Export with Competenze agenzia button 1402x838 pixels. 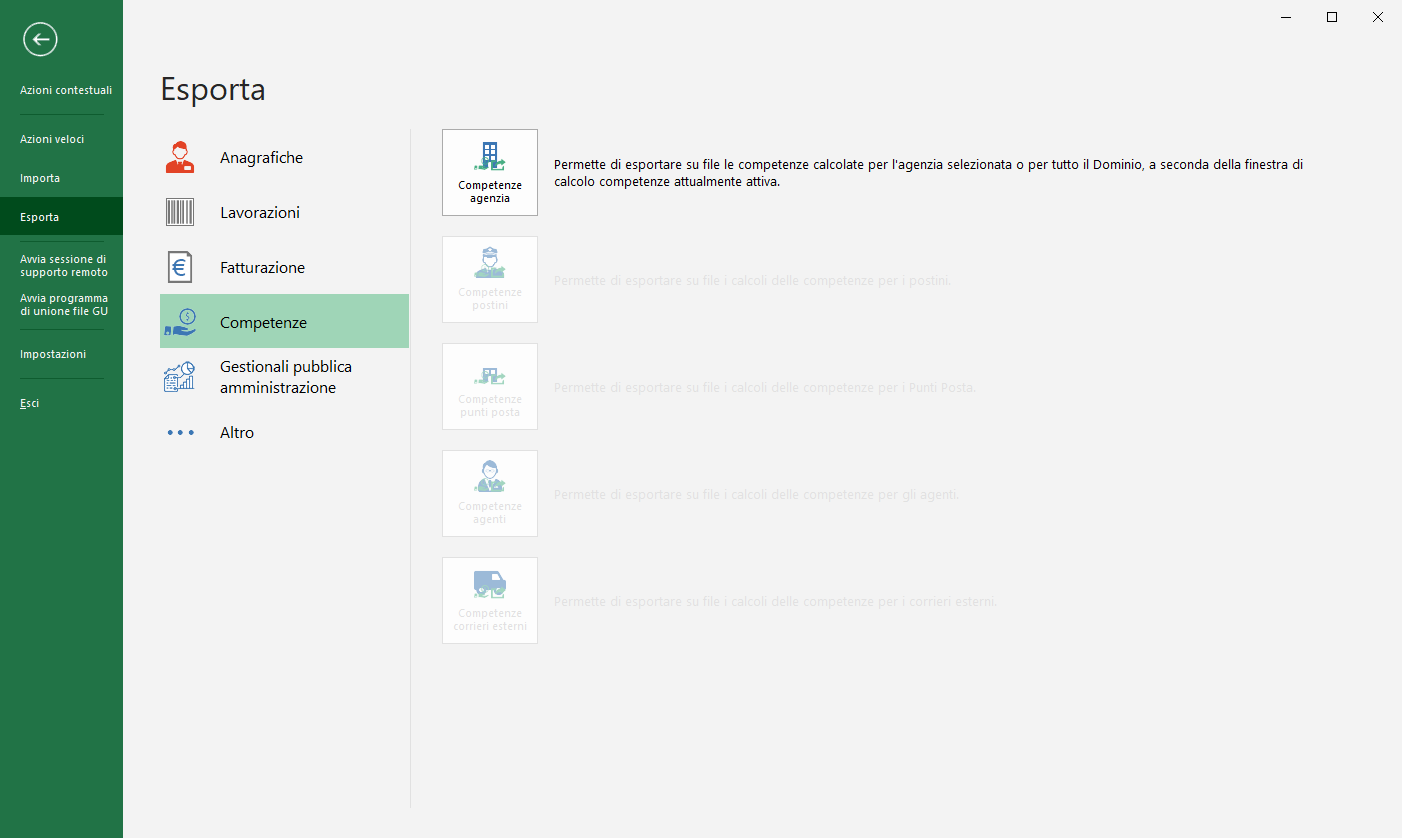[490, 172]
